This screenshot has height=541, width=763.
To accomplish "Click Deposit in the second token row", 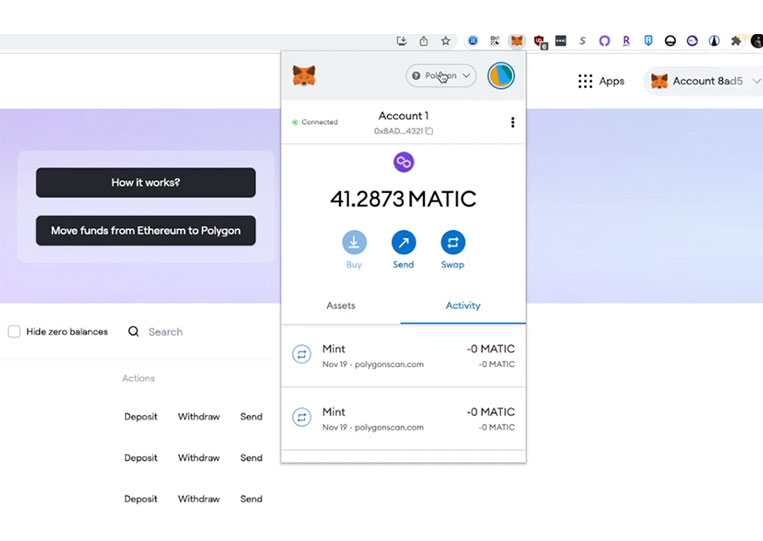I will click(x=141, y=458).
